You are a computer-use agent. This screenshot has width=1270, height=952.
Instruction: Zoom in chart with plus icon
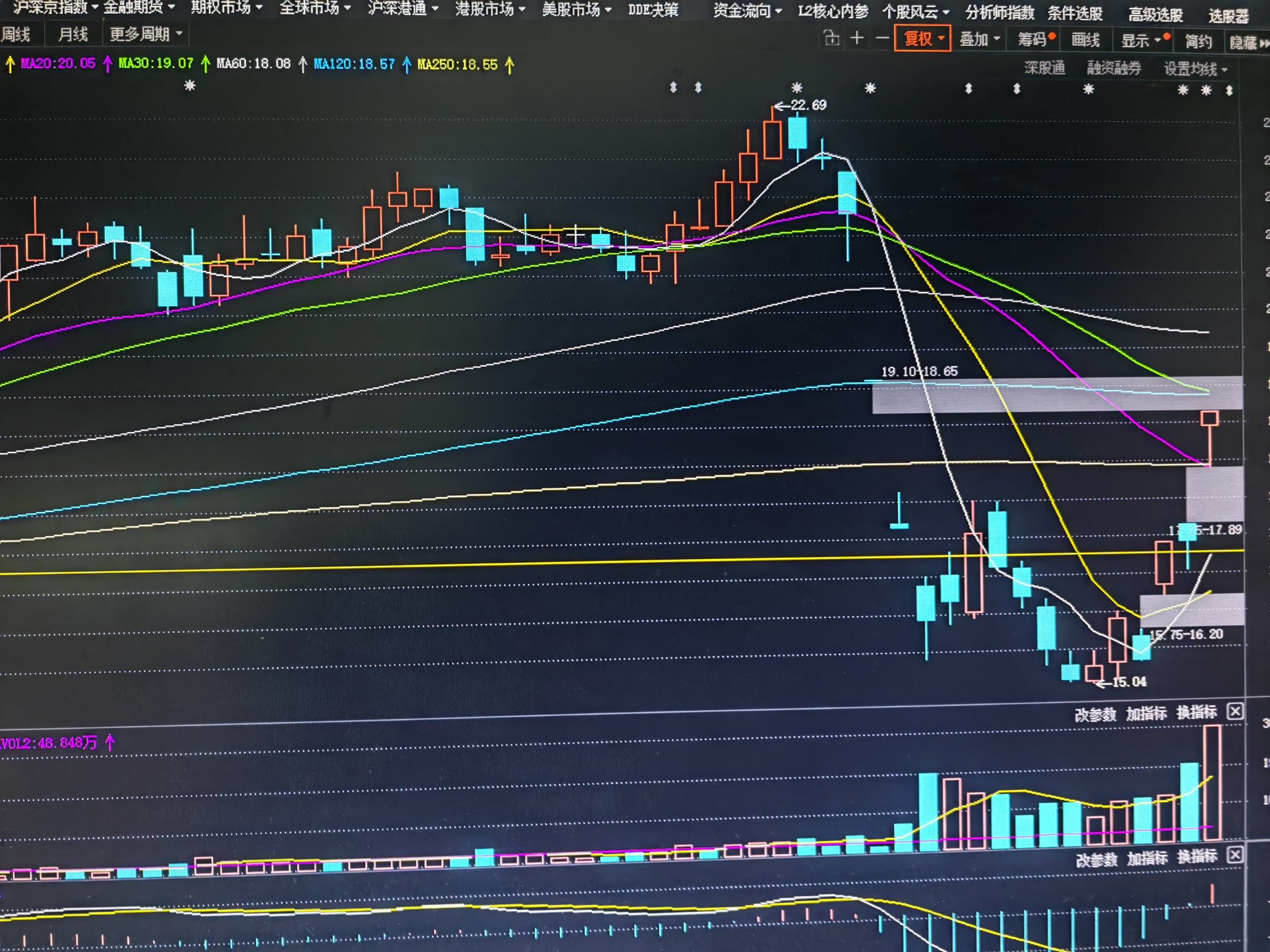point(857,38)
